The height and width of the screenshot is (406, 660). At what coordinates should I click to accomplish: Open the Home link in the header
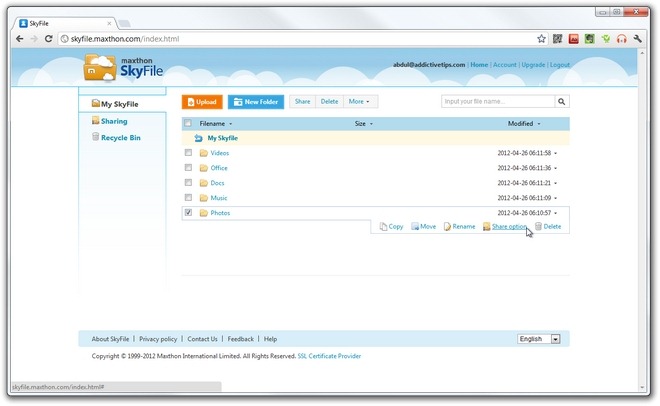point(479,65)
